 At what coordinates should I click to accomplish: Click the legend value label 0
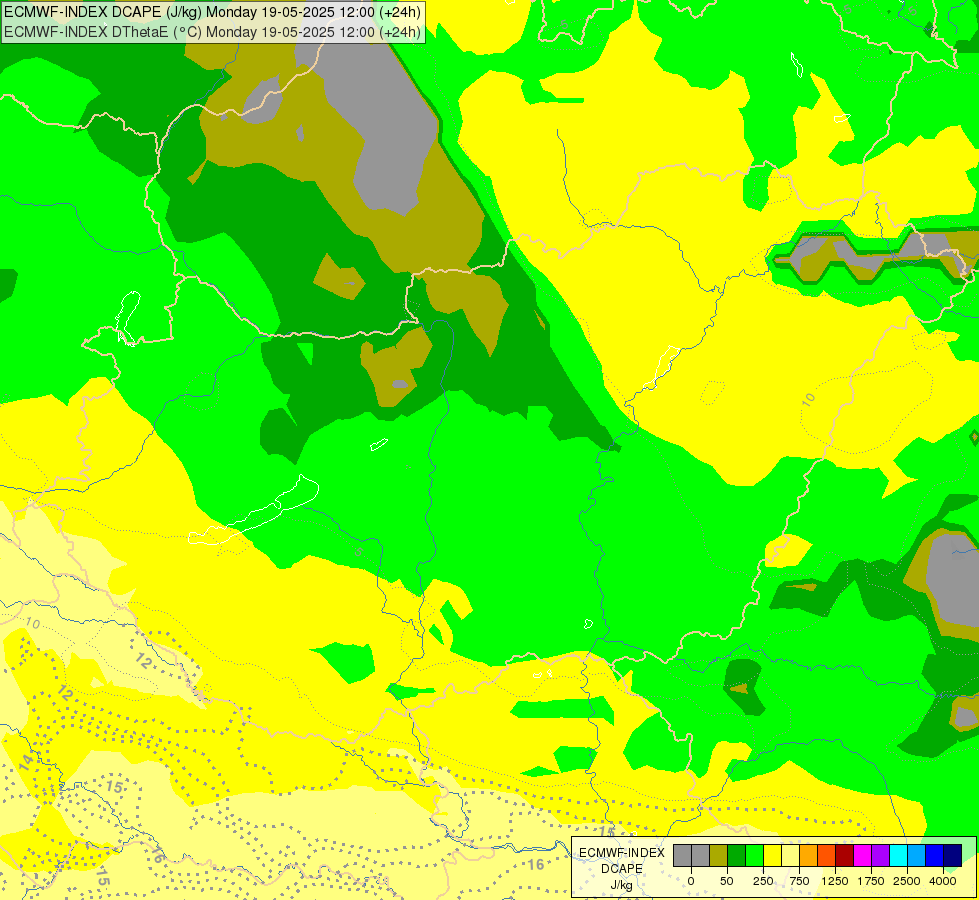click(691, 881)
